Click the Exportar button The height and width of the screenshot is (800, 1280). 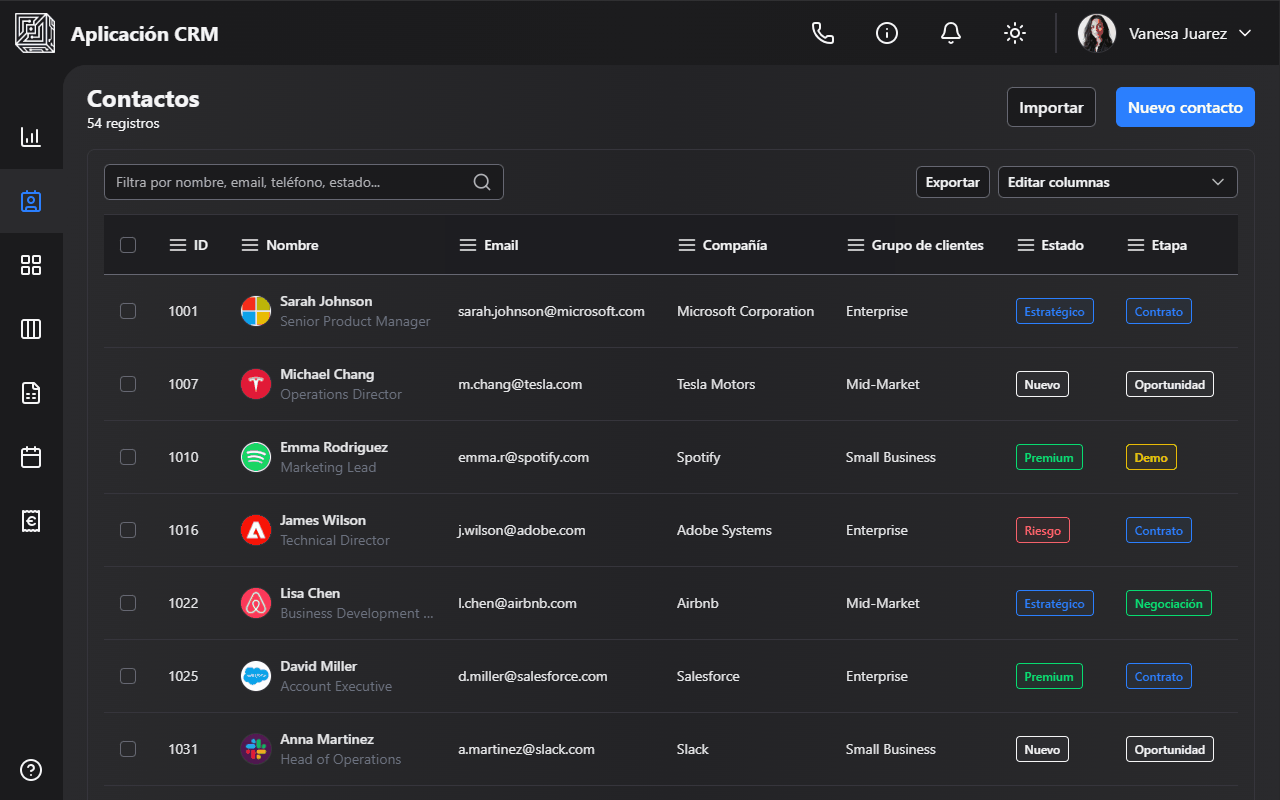[952, 182]
